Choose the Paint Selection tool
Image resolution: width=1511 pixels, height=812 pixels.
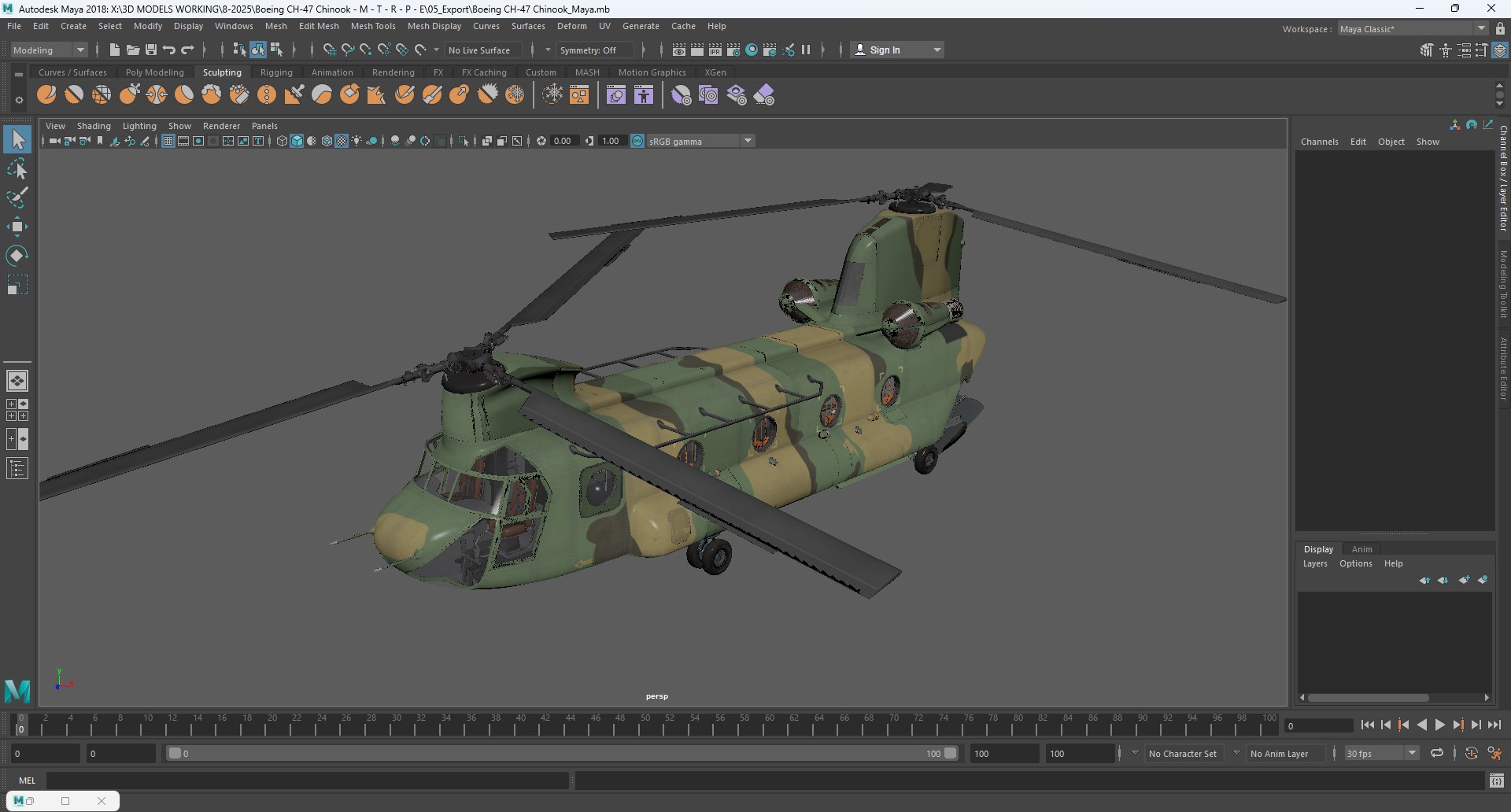[x=17, y=197]
